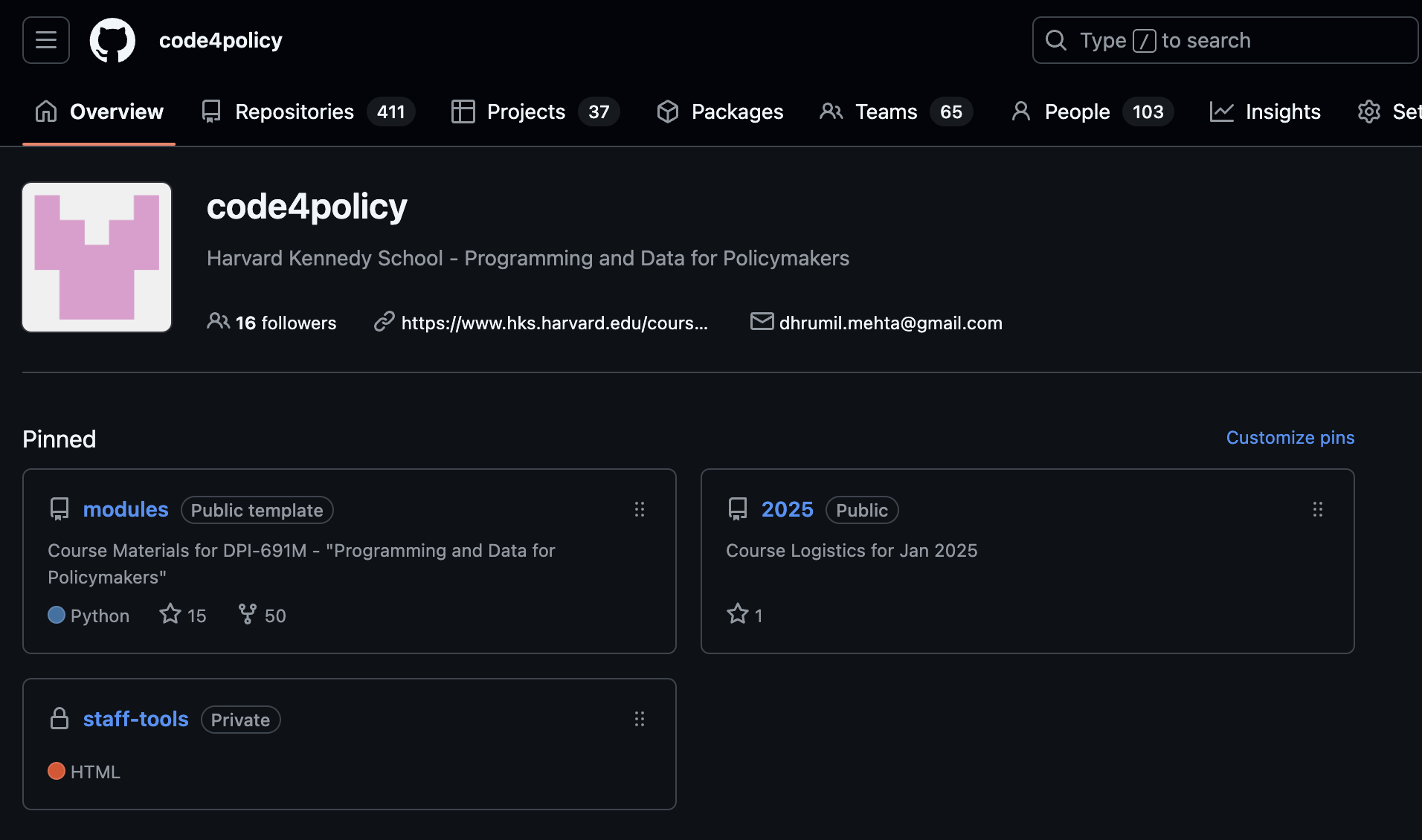This screenshot has width=1422, height=840.
Task: Open the modules repository
Action: 126,509
